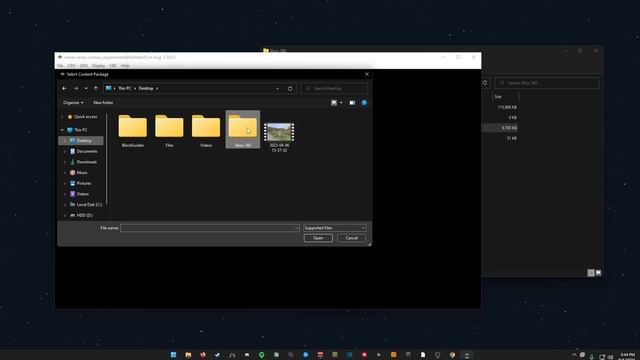Viewport: 640px width, 360px height.
Task: Open the address bar history dropdown
Action: click(278, 89)
